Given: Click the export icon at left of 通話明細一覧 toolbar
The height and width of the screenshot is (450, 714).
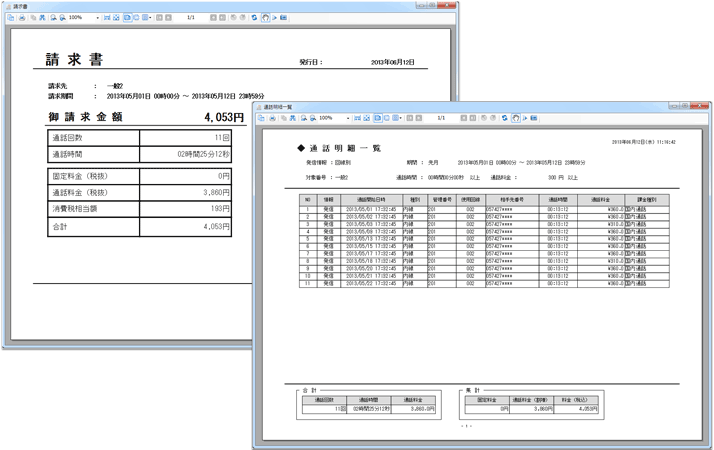Looking at the screenshot, I should click(262, 118).
